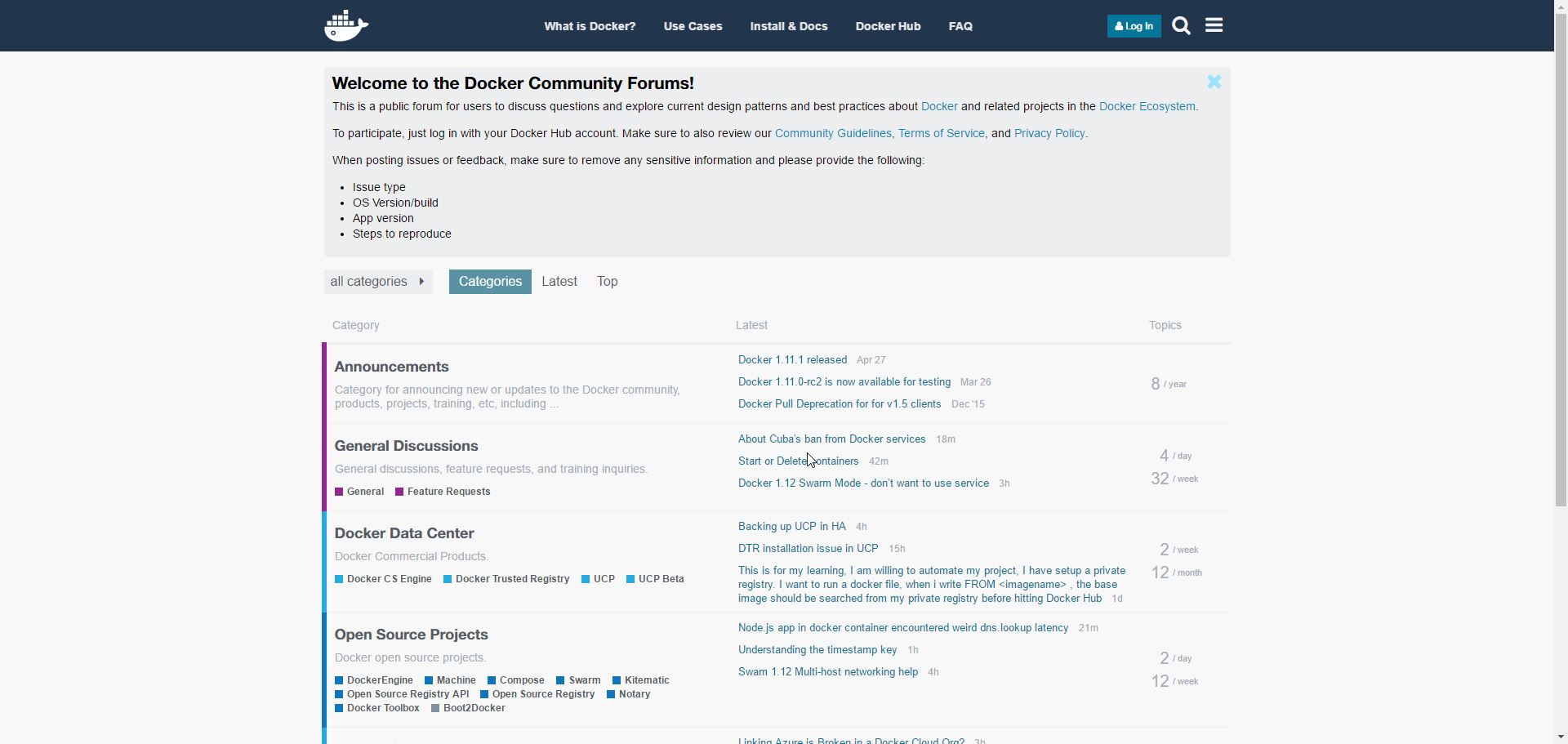
Task: Select the Feature Requests subcategory tag
Action: [x=443, y=492]
